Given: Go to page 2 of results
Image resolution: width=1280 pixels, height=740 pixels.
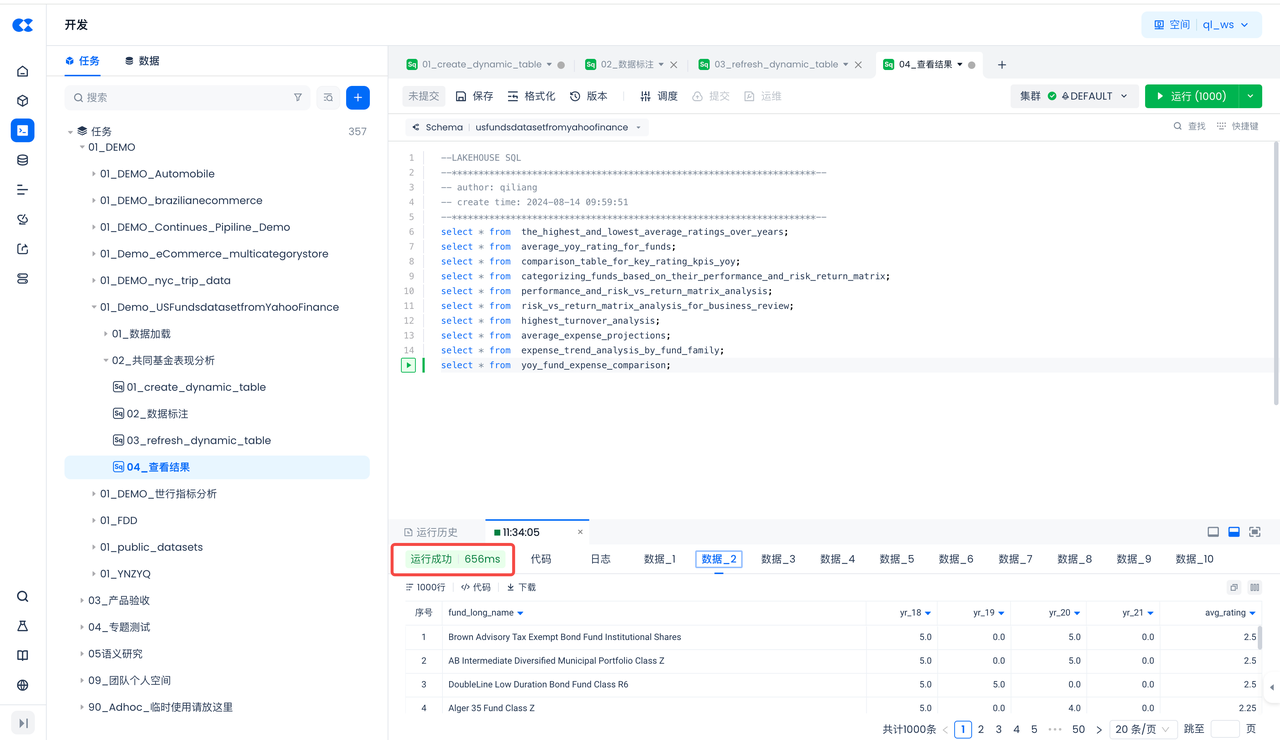Looking at the screenshot, I should (x=981, y=730).
